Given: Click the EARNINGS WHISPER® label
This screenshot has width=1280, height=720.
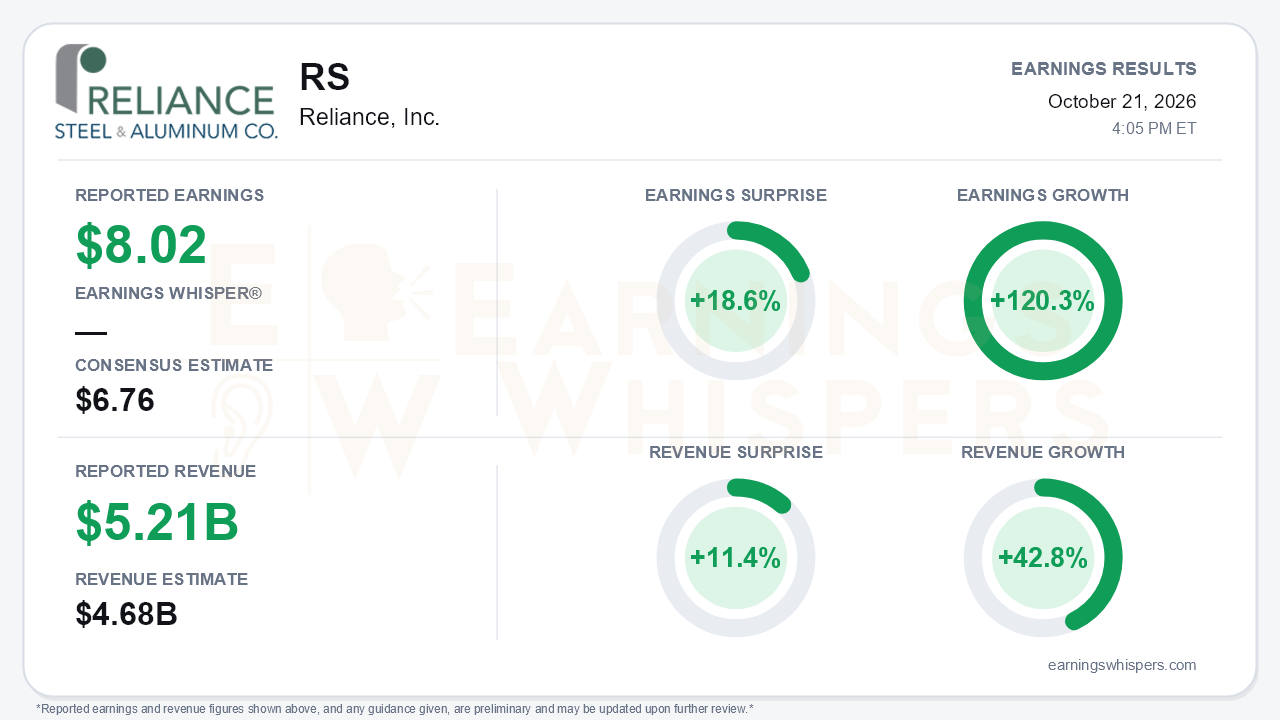Looking at the screenshot, I should 169,294.
